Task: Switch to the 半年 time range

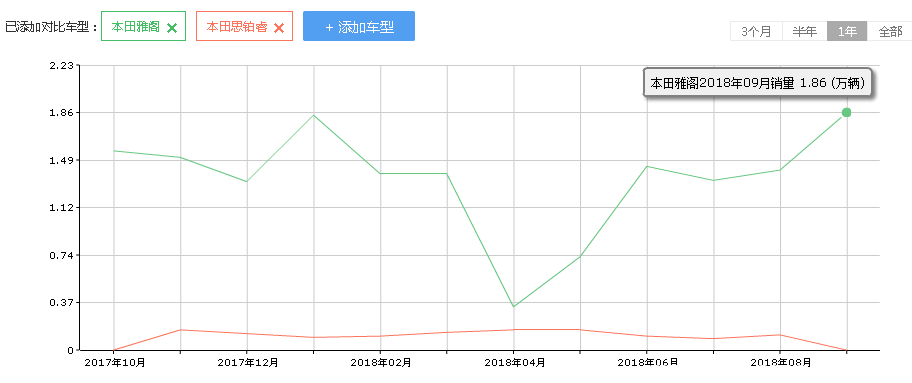Action: [x=804, y=31]
